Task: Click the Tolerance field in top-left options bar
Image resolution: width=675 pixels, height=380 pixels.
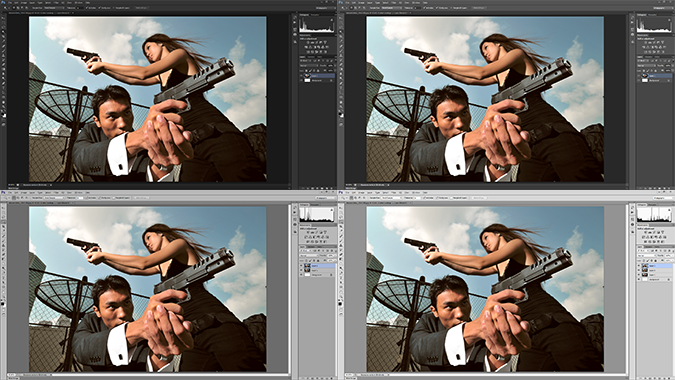Action: [80, 8]
